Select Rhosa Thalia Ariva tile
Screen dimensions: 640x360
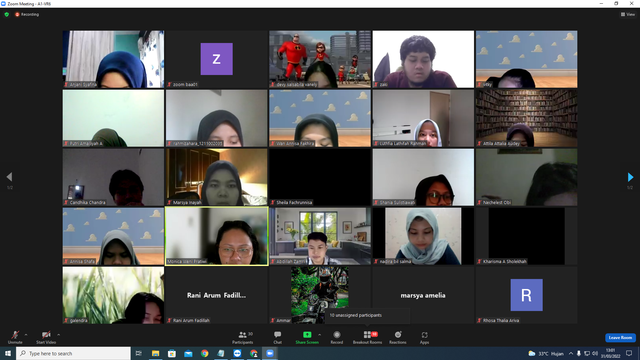pyautogui.click(x=527, y=295)
